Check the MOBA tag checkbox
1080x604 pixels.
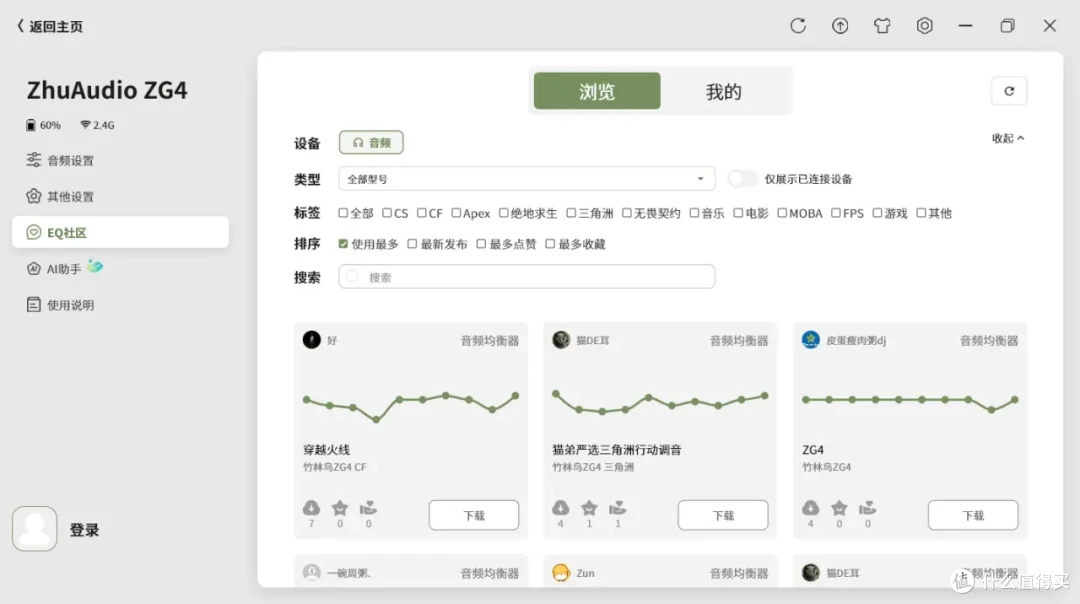pos(782,214)
